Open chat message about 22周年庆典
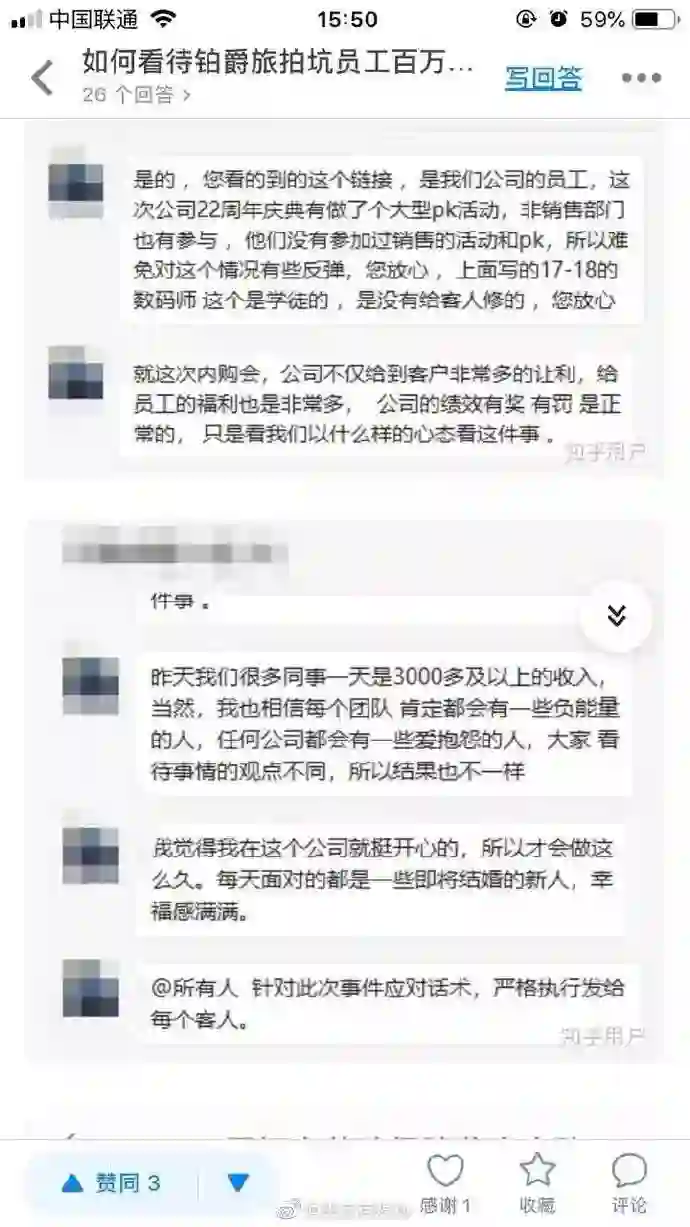The width and height of the screenshot is (690, 1227). [x=381, y=240]
